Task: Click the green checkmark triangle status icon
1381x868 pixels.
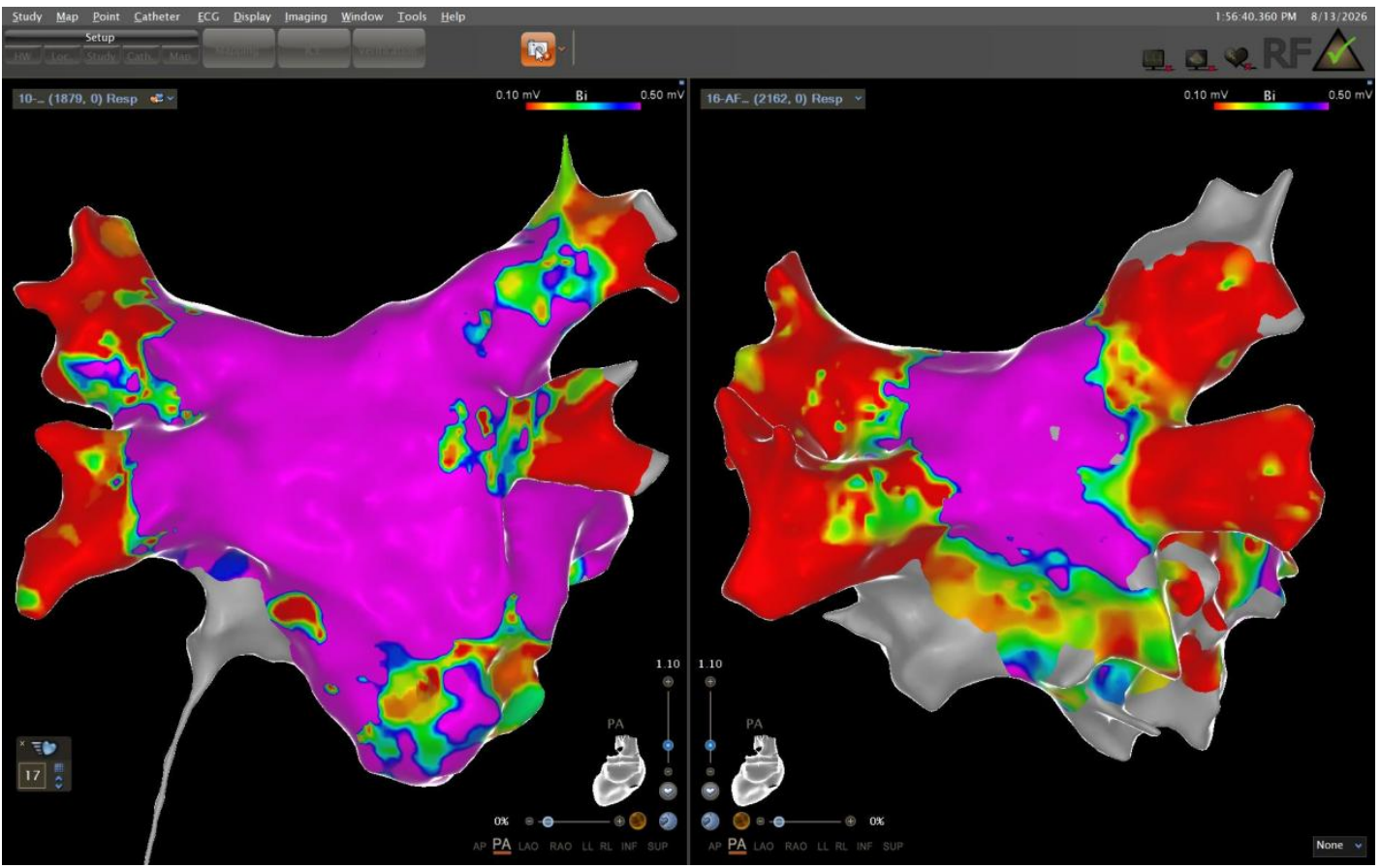Action: tap(1338, 52)
